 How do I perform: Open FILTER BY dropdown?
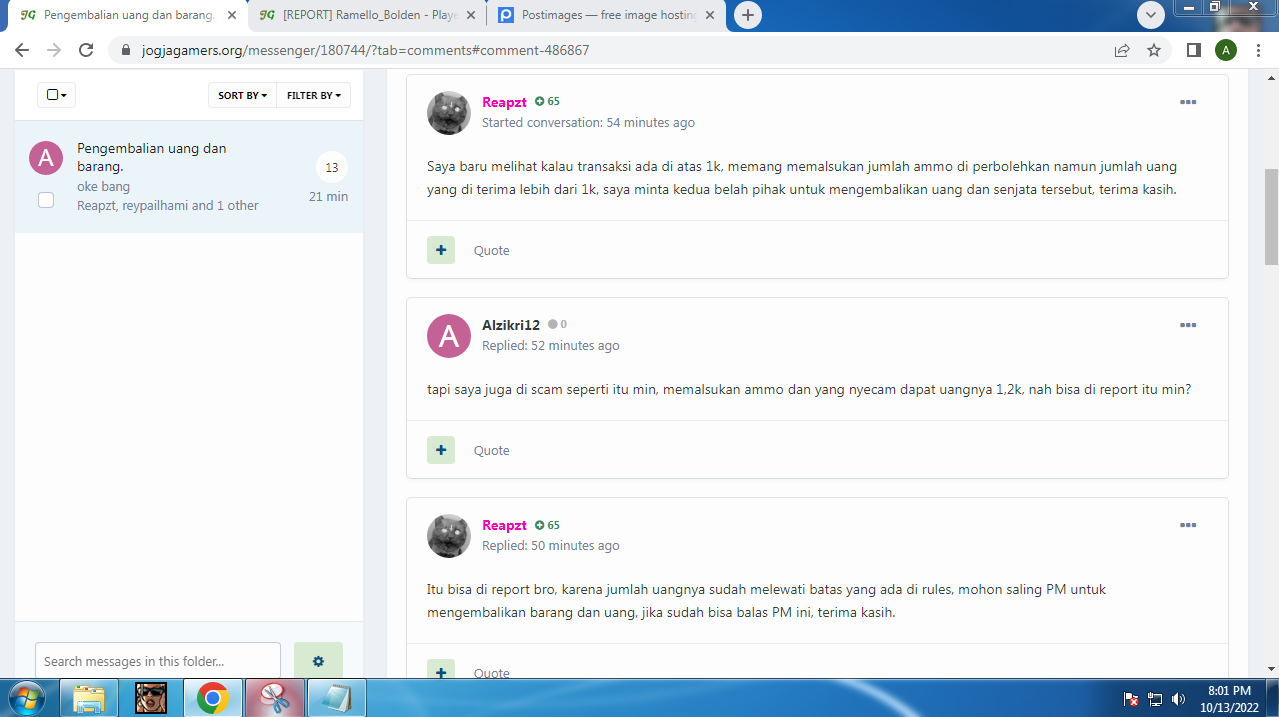(314, 95)
